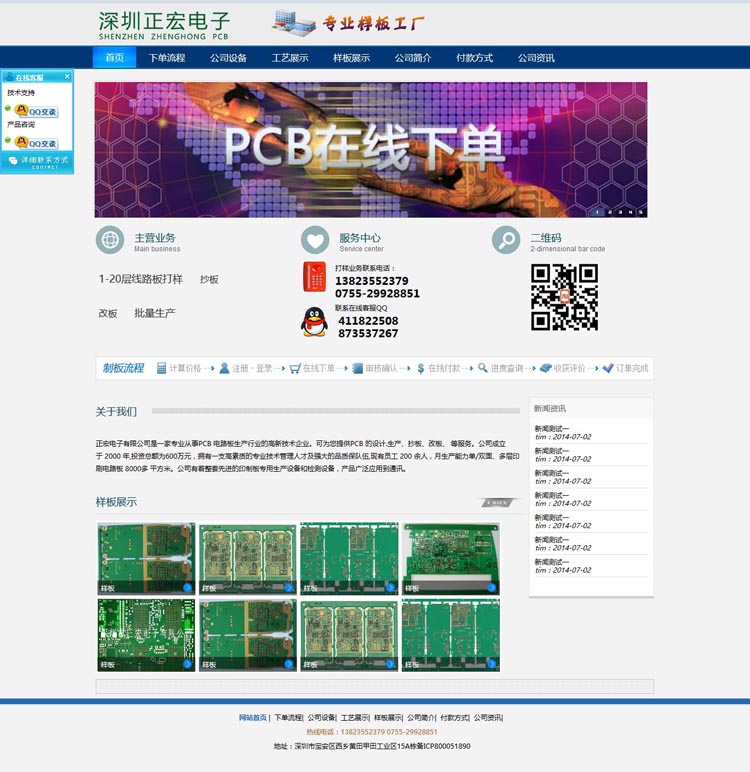750x772 pixels.
Task: Click the blue arrow on the fourth bottom-row 样板
Action: 491,664
